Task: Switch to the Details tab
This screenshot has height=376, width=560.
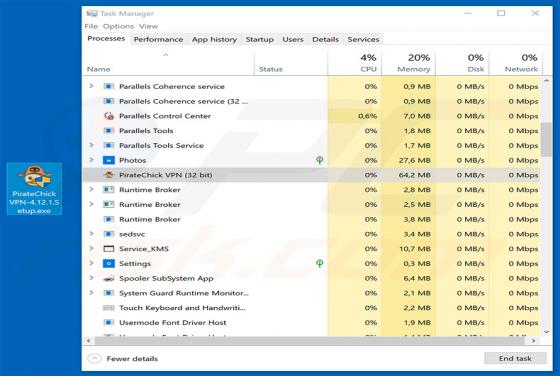Action: click(325, 39)
